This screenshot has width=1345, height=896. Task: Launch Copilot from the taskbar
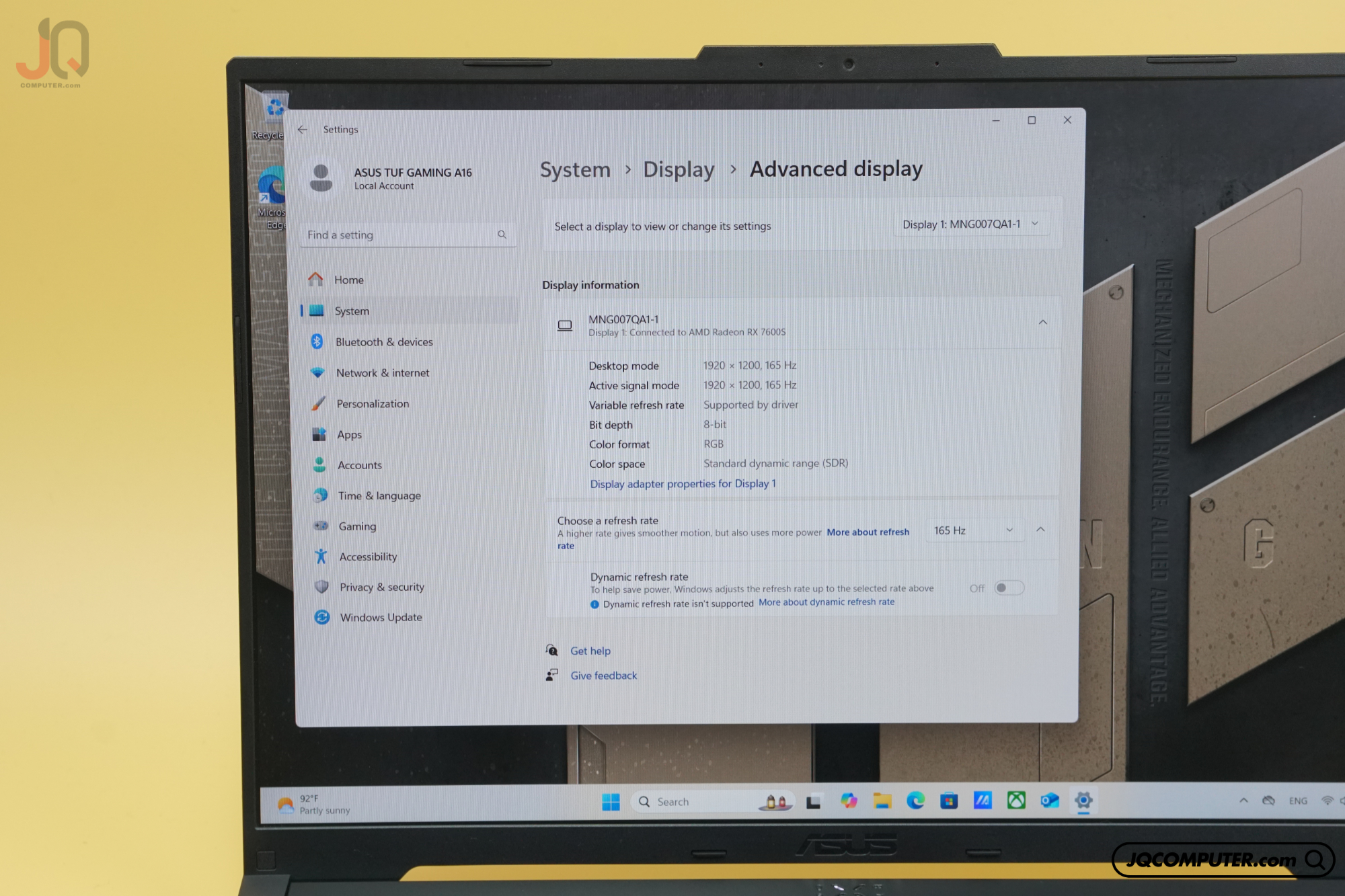[849, 801]
